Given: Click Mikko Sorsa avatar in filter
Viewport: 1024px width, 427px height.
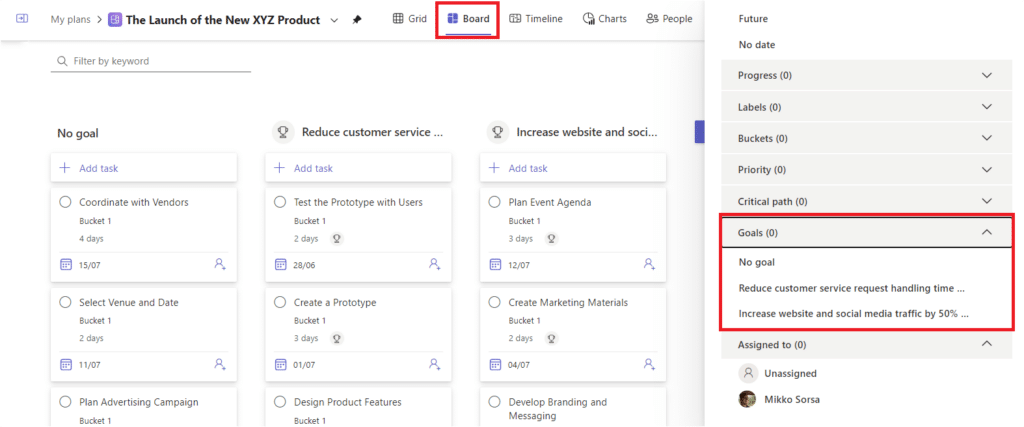Looking at the screenshot, I should tap(748, 399).
